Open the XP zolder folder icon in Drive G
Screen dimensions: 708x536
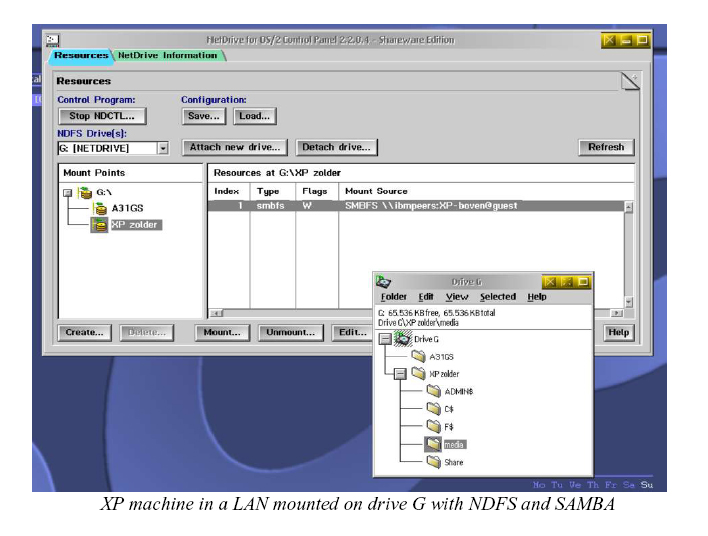(x=419, y=373)
